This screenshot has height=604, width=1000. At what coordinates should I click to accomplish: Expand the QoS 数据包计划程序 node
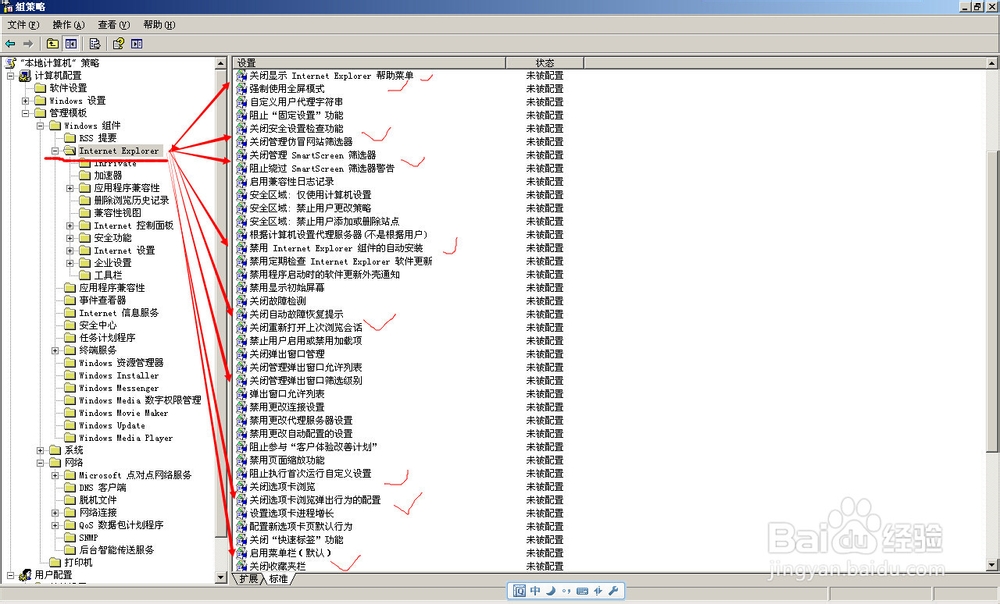(x=55, y=525)
